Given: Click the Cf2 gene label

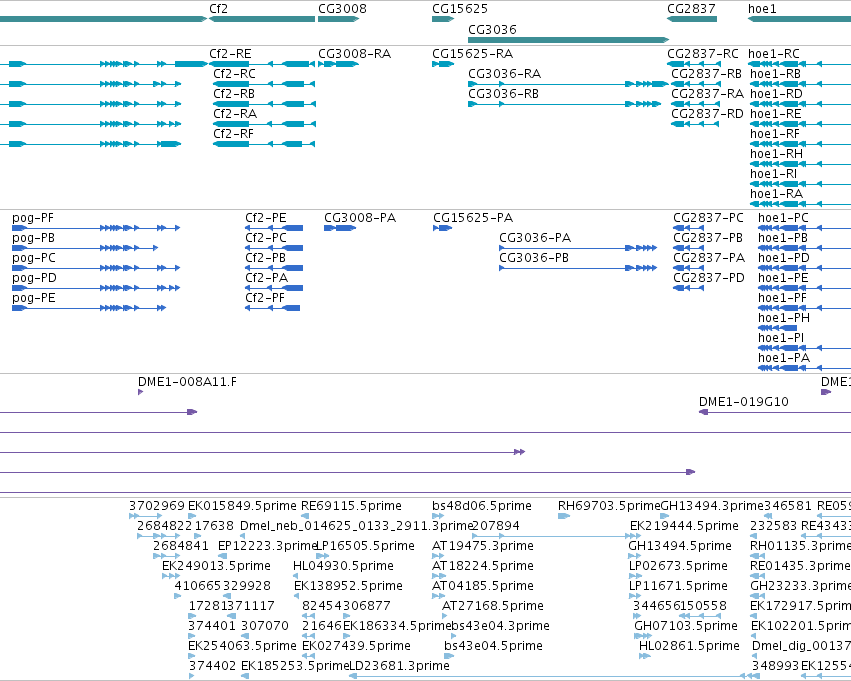Looking at the screenshot, I should tap(218, 9).
